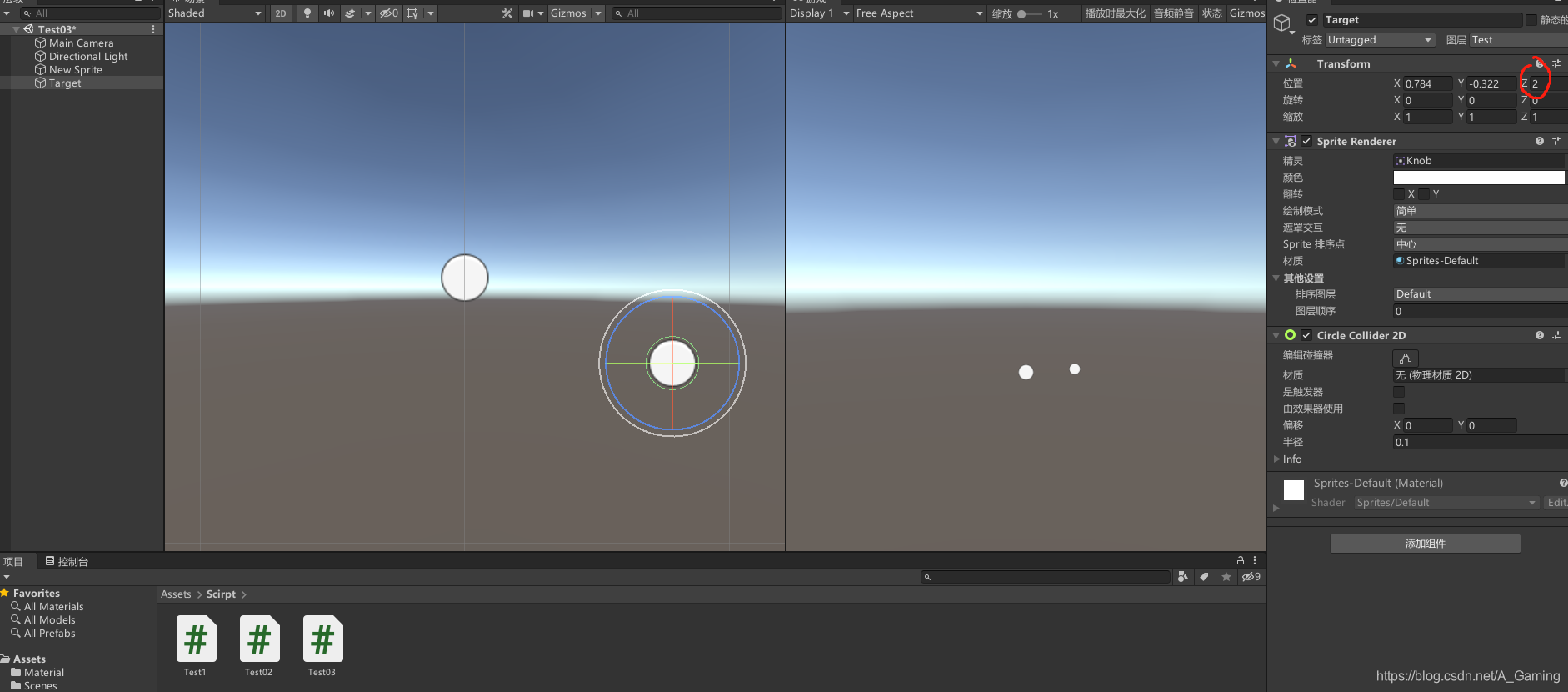
Task: Toggle scene grid visibility icon
Action: point(412,13)
